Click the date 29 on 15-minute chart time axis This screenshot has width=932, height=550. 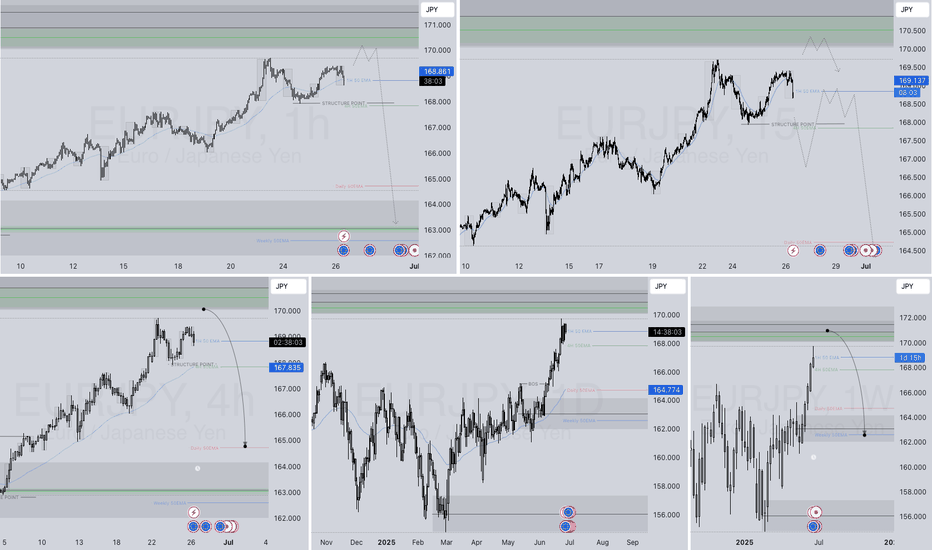pyautogui.click(x=836, y=266)
